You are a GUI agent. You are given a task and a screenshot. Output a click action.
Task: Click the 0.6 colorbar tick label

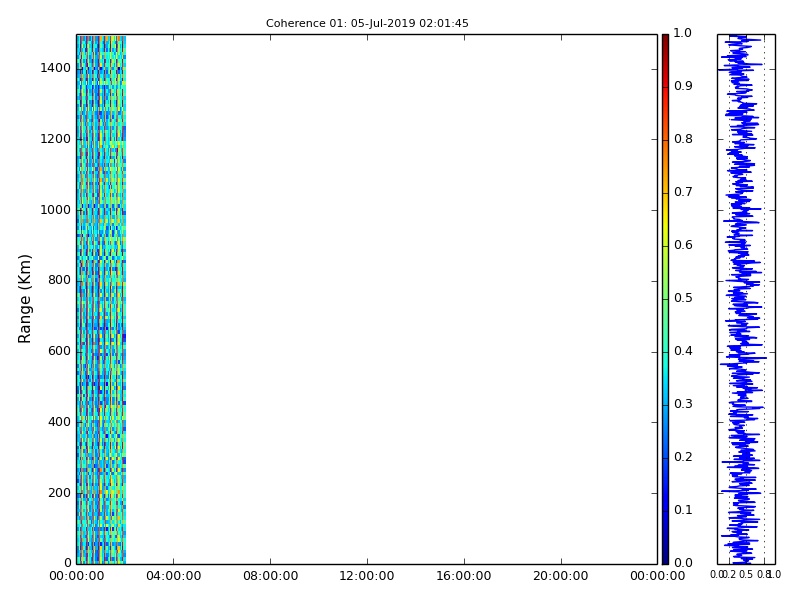point(683,245)
